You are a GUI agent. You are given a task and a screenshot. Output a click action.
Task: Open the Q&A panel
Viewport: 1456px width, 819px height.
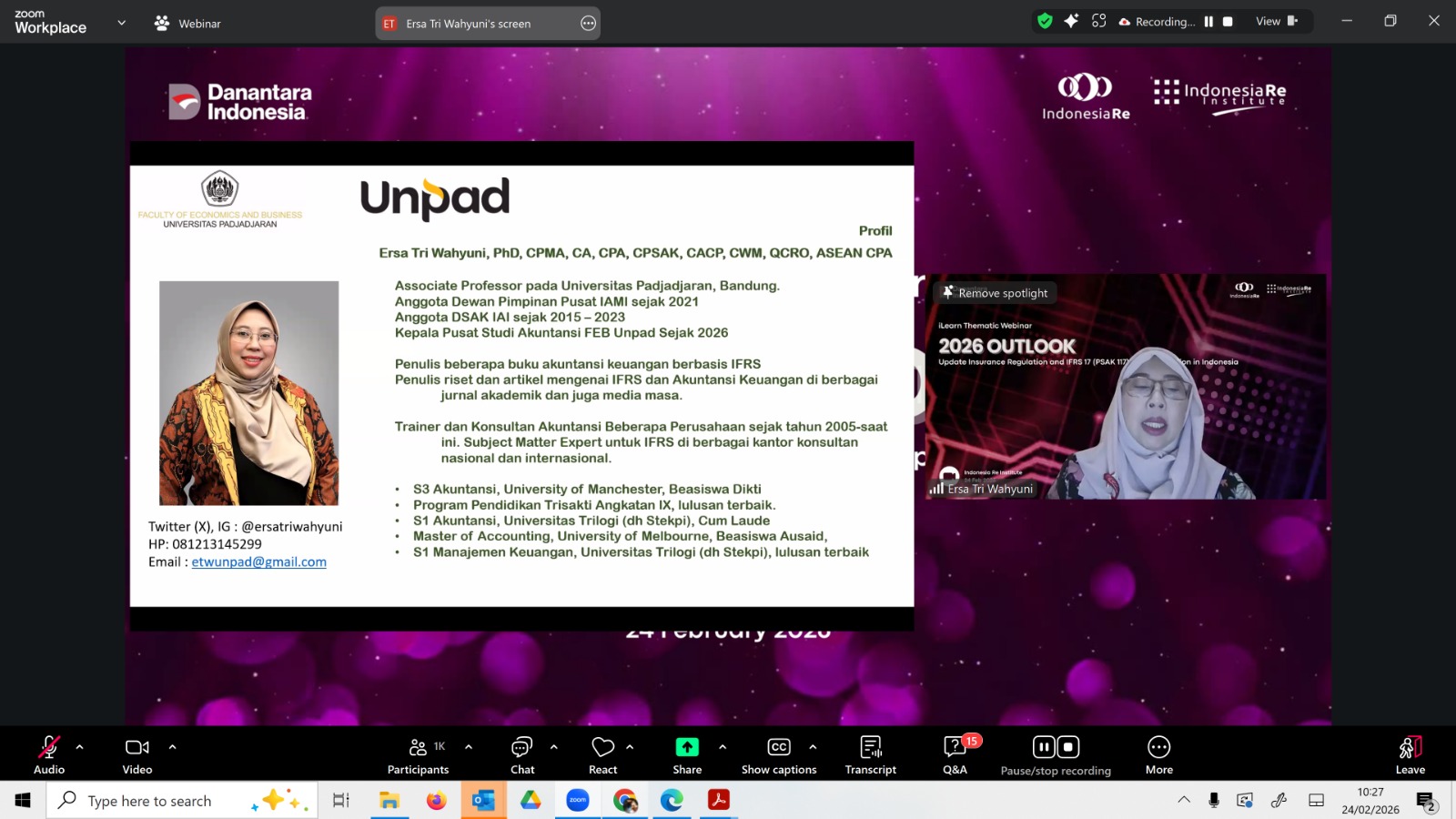[x=955, y=754]
